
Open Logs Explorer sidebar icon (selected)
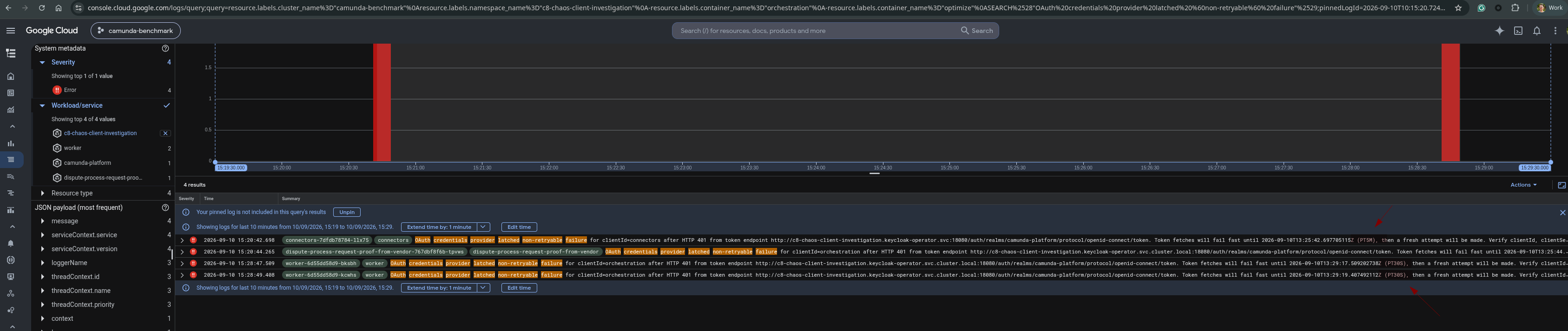tap(11, 159)
